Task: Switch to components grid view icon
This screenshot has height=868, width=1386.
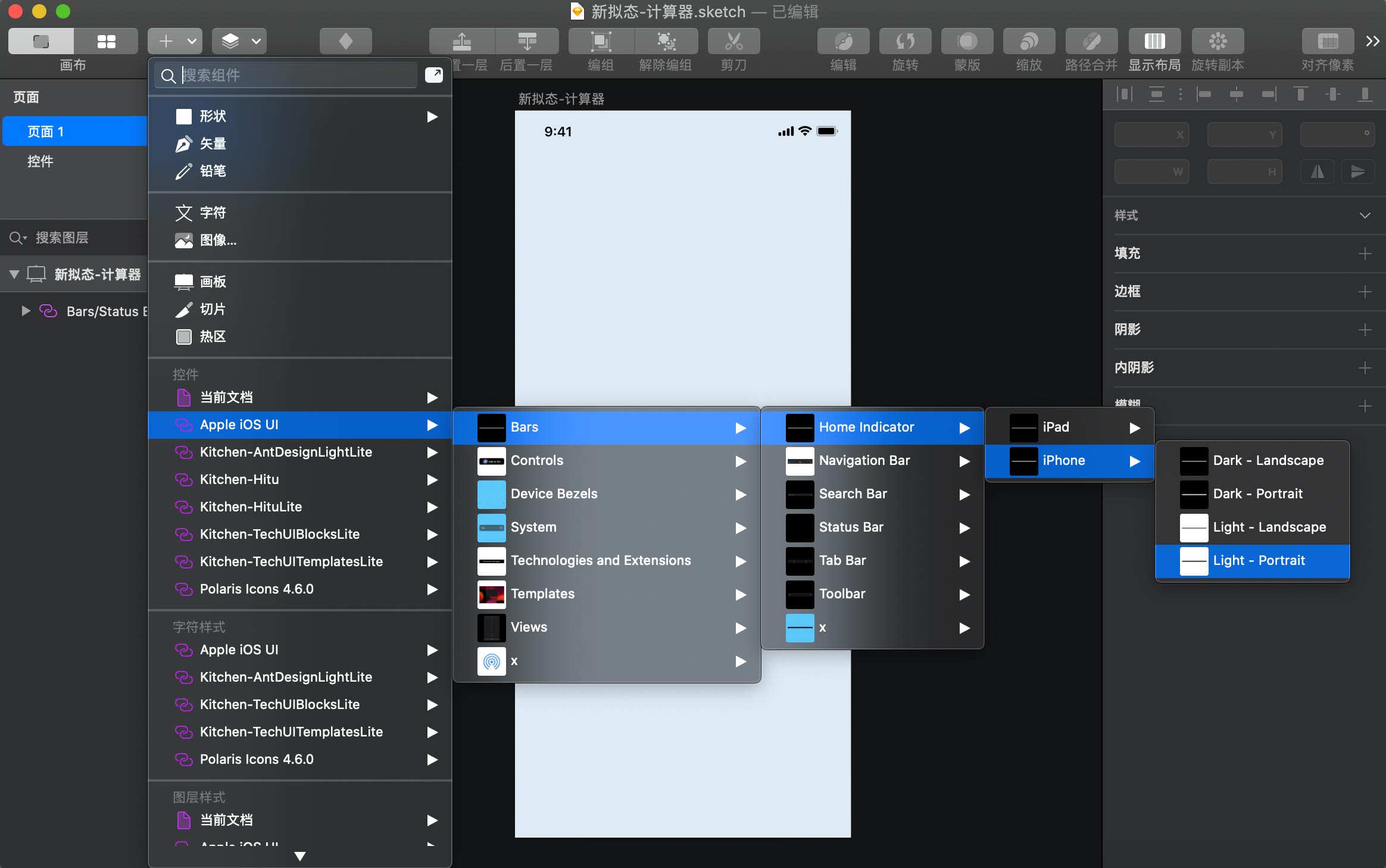Action: point(106,41)
